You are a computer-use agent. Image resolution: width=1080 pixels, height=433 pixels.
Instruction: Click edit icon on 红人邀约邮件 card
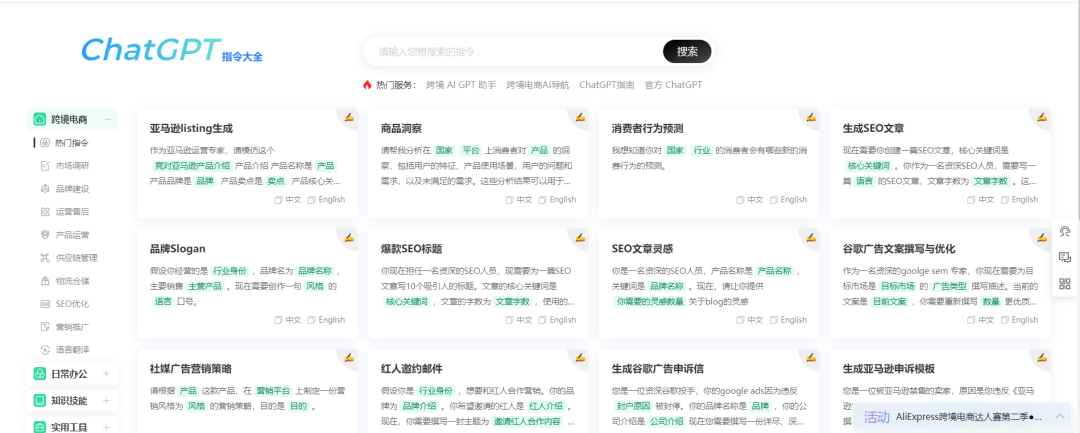coord(580,357)
